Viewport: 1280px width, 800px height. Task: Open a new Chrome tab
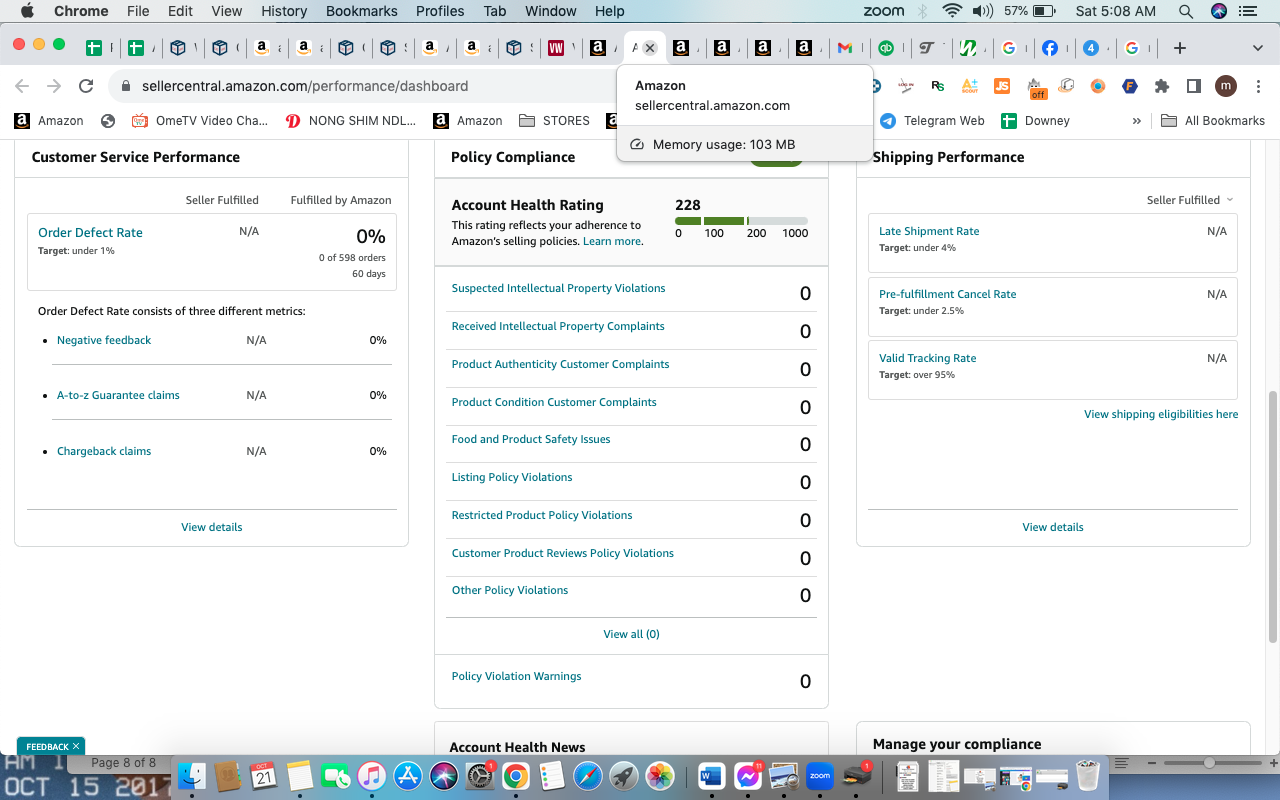point(1180,47)
